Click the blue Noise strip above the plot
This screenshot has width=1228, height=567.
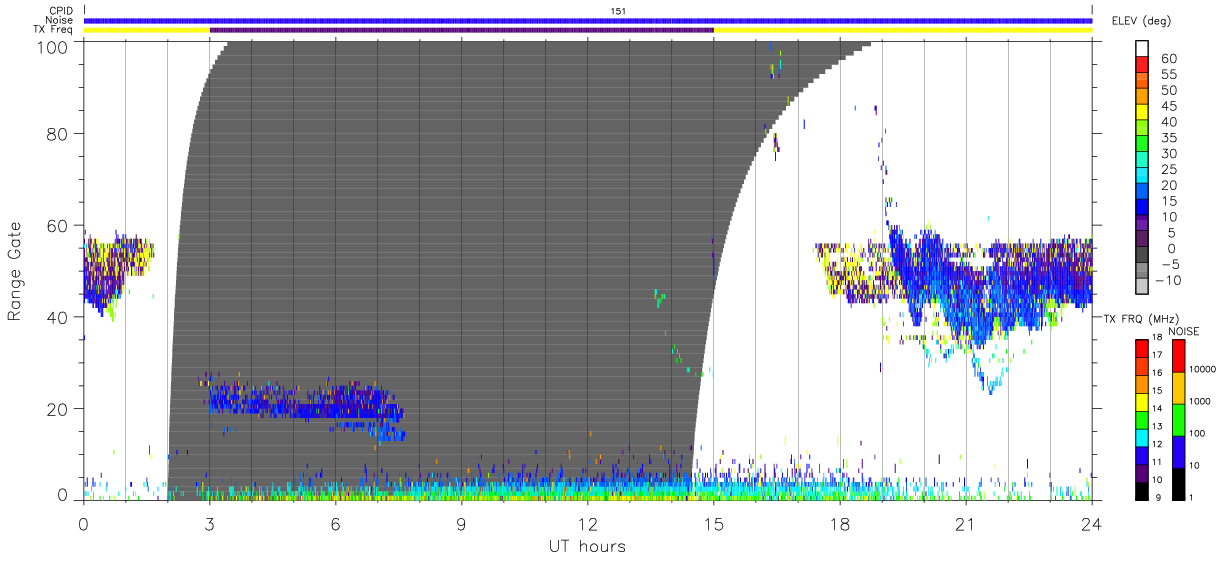coord(588,20)
